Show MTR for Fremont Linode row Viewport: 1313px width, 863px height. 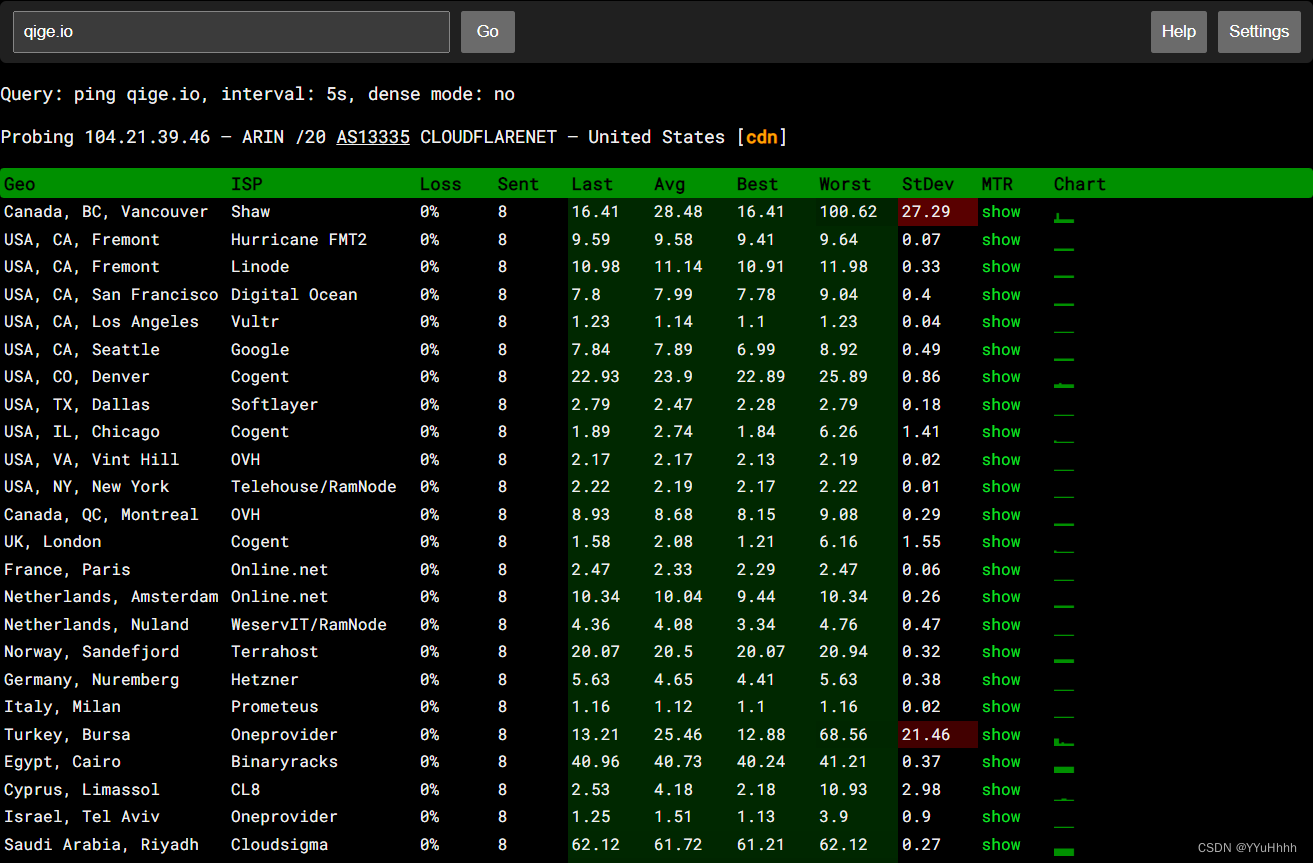(1001, 267)
